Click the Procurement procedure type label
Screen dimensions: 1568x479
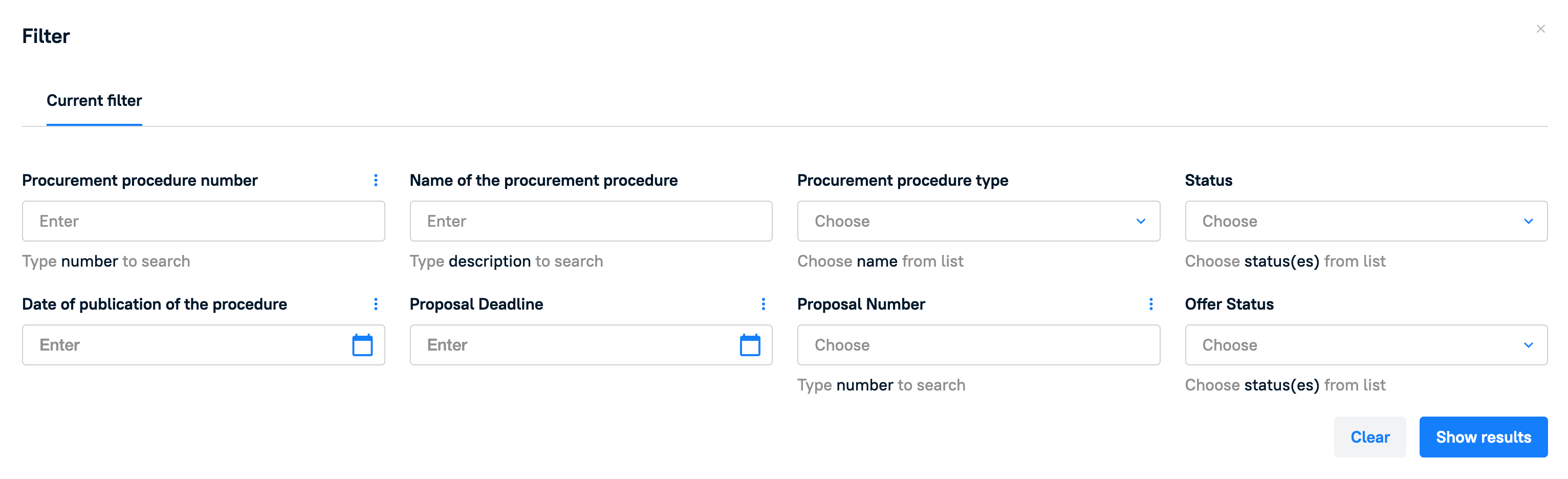pos(903,180)
